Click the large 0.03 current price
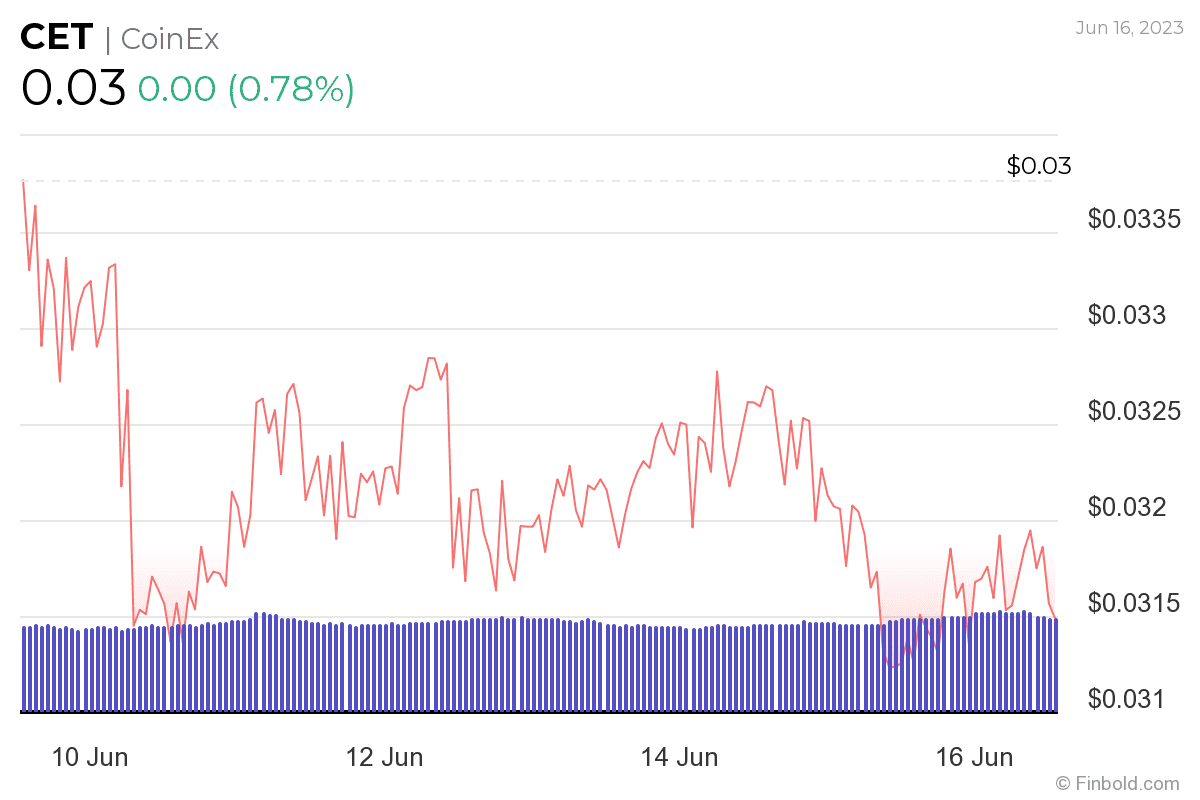 [x=73, y=89]
